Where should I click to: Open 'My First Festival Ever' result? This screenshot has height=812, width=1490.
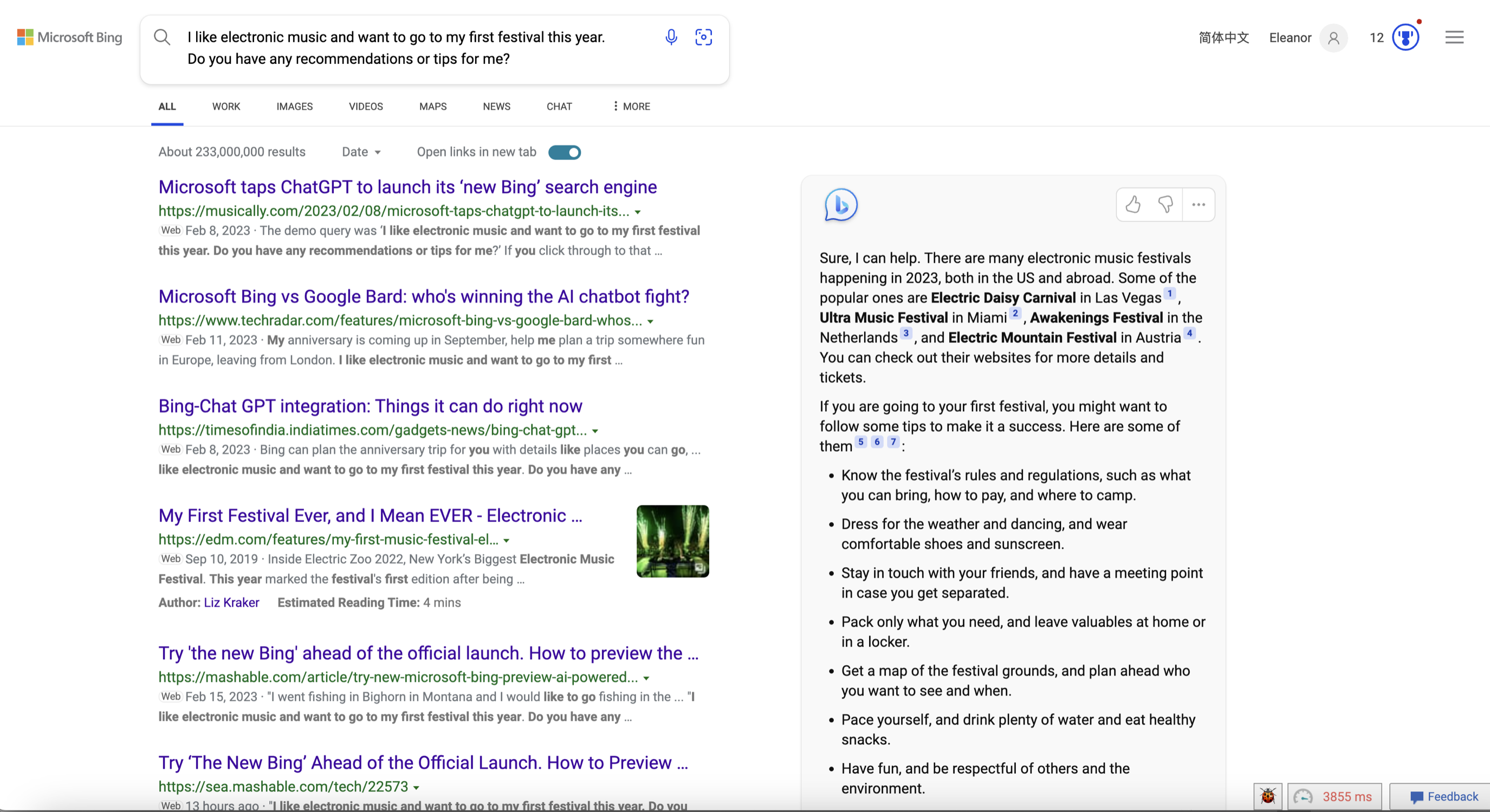click(x=370, y=515)
